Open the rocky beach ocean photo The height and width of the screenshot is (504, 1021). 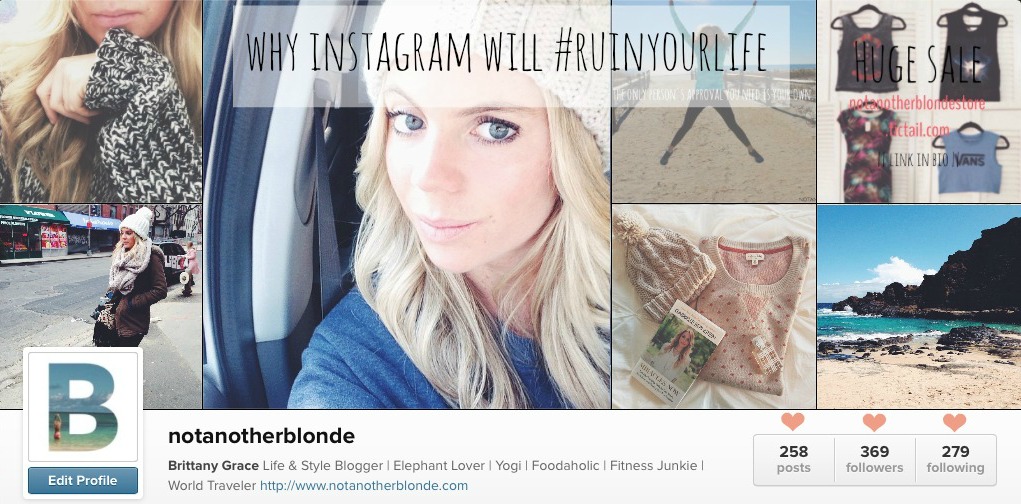pos(919,307)
